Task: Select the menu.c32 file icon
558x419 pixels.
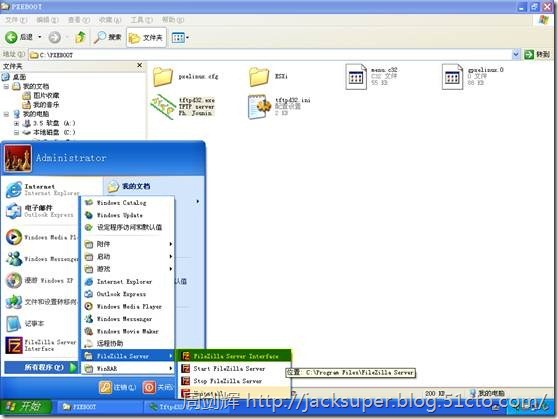Action: pyautogui.click(x=356, y=77)
